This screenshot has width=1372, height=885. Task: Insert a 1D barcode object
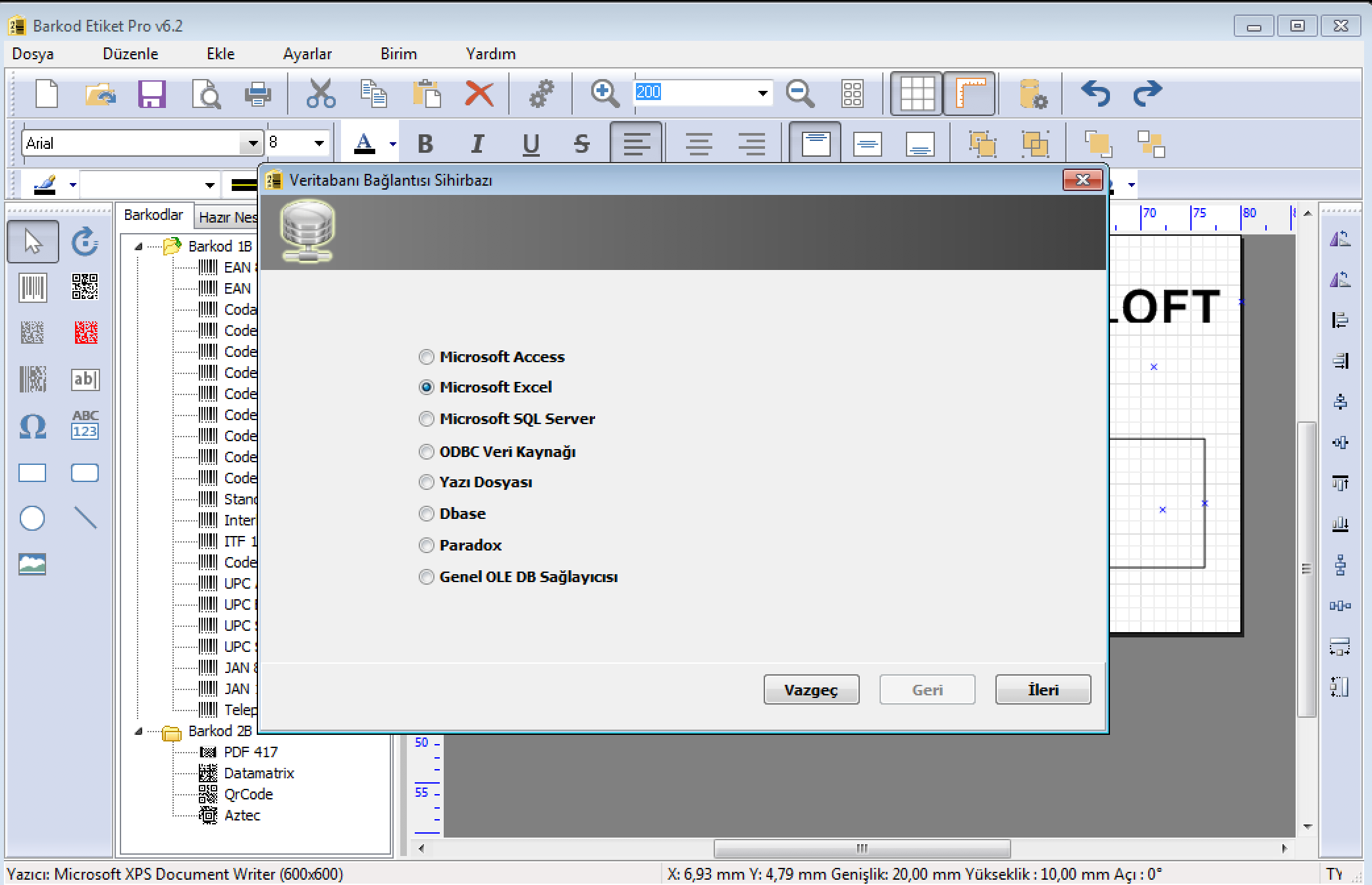(33, 288)
